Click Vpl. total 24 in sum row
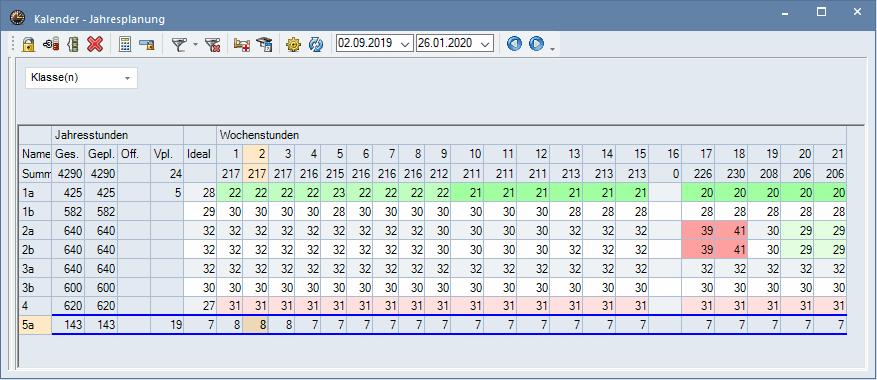Viewport: 877px width, 380px height. (167, 173)
